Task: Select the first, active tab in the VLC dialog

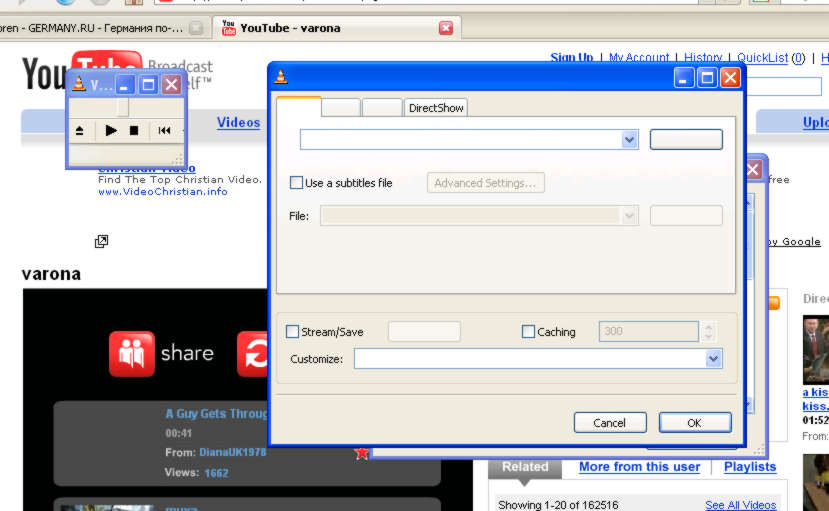Action: (x=299, y=107)
